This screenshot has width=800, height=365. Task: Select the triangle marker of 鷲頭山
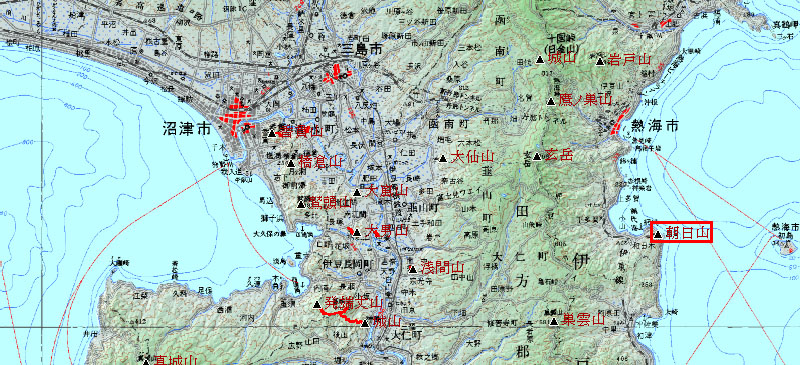(x=301, y=204)
